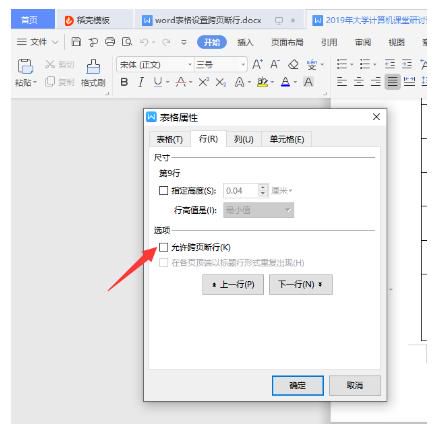Click the row height value input field
This screenshot has height=431, width=435.
(x=241, y=191)
